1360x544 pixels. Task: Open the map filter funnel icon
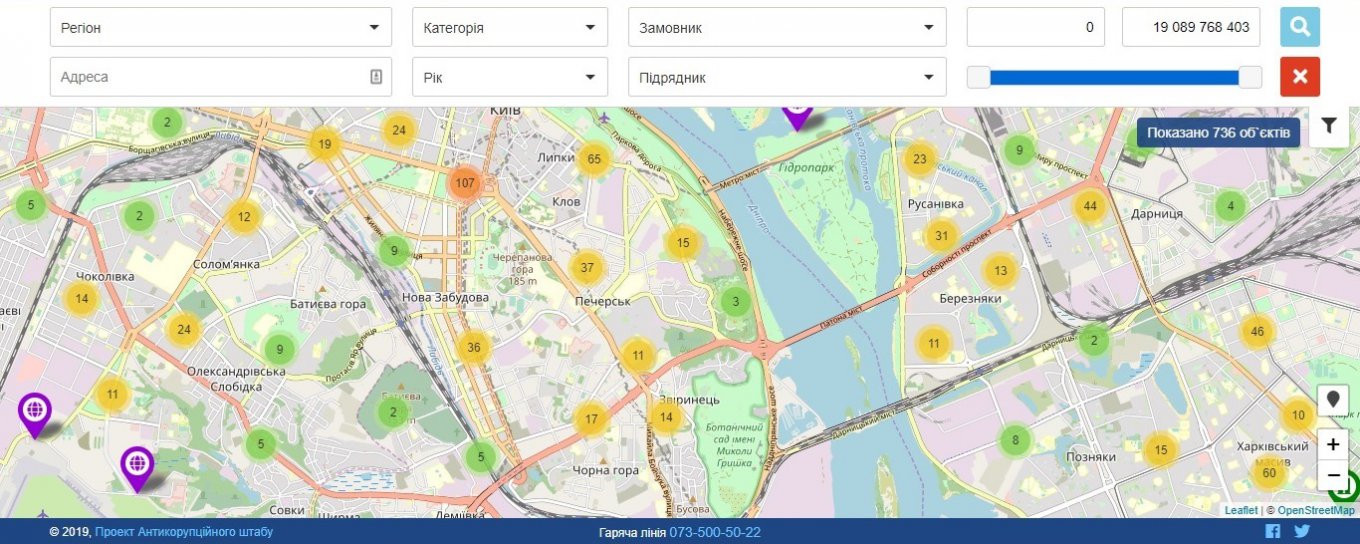tap(1329, 126)
